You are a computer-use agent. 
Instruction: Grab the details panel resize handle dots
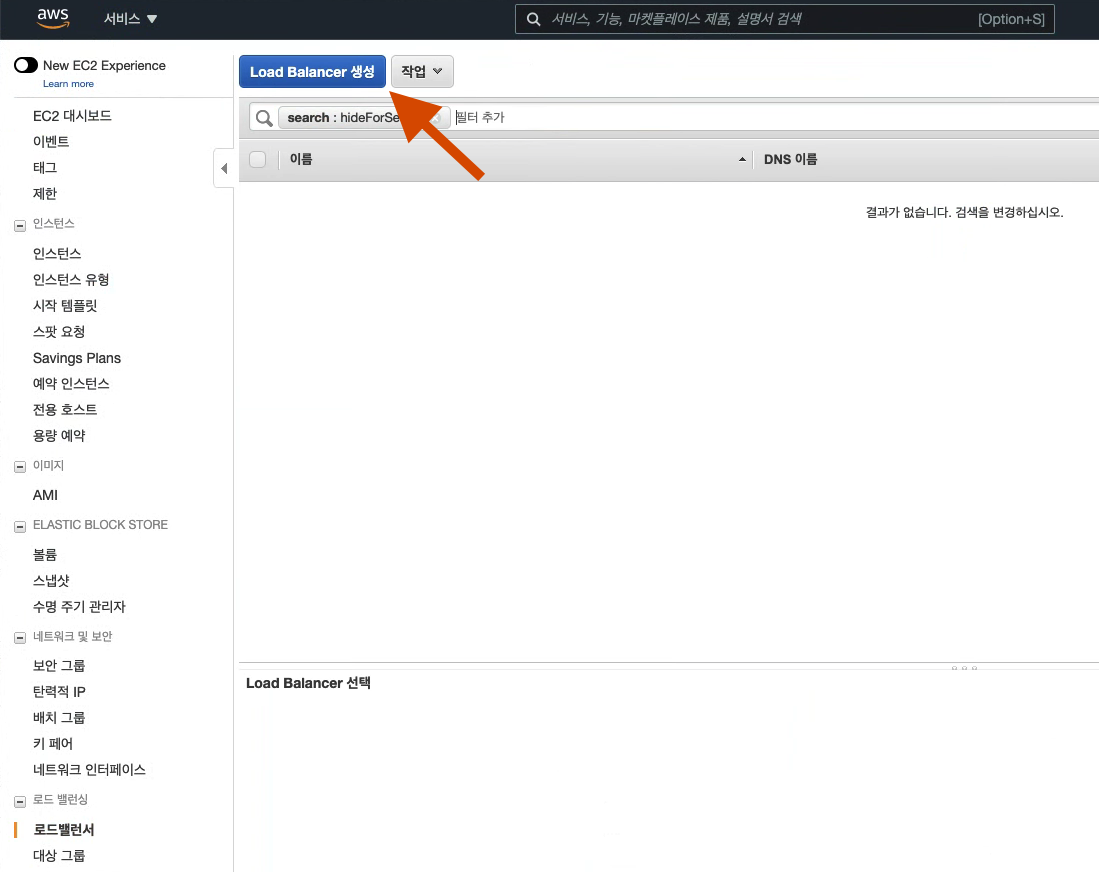tap(964, 668)
